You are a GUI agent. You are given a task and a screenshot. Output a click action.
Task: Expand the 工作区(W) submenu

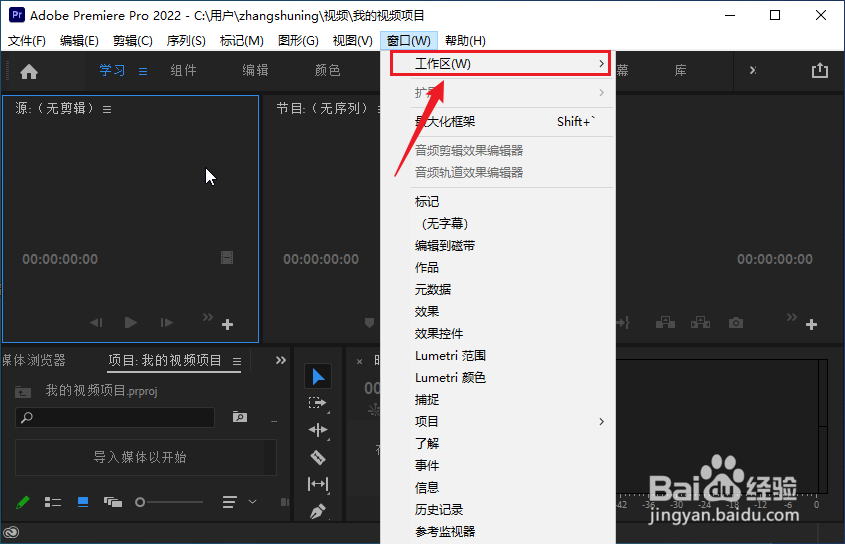500,64
